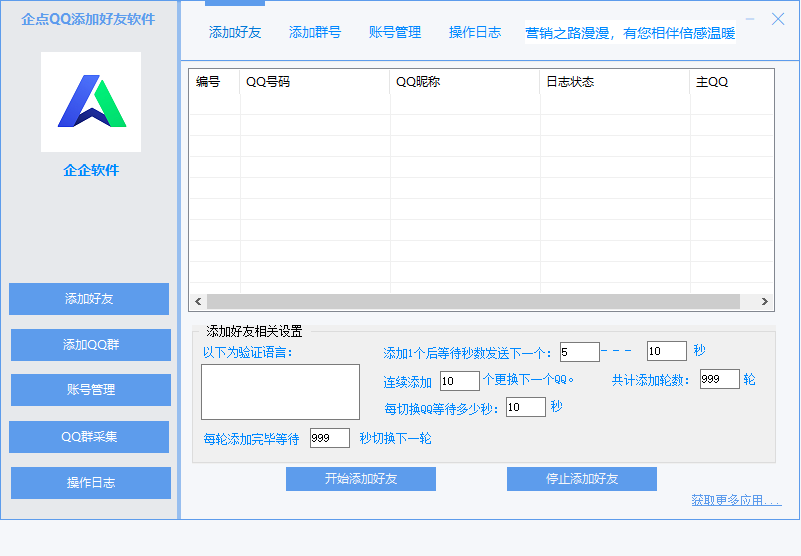Image resolution: width=801 pixels, height=556 pixels.
Task: Click the 编号 column header
Action: coord(215,82)
